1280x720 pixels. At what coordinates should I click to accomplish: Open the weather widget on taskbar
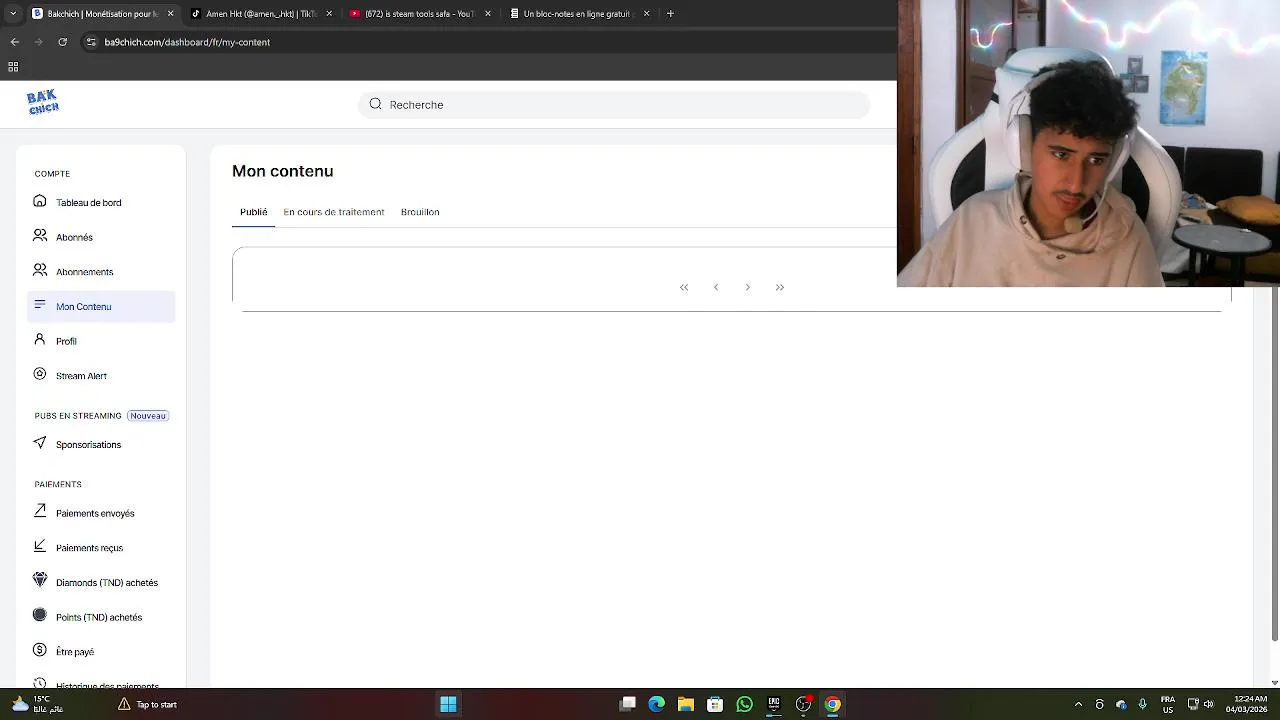click(x=36, y=704)
